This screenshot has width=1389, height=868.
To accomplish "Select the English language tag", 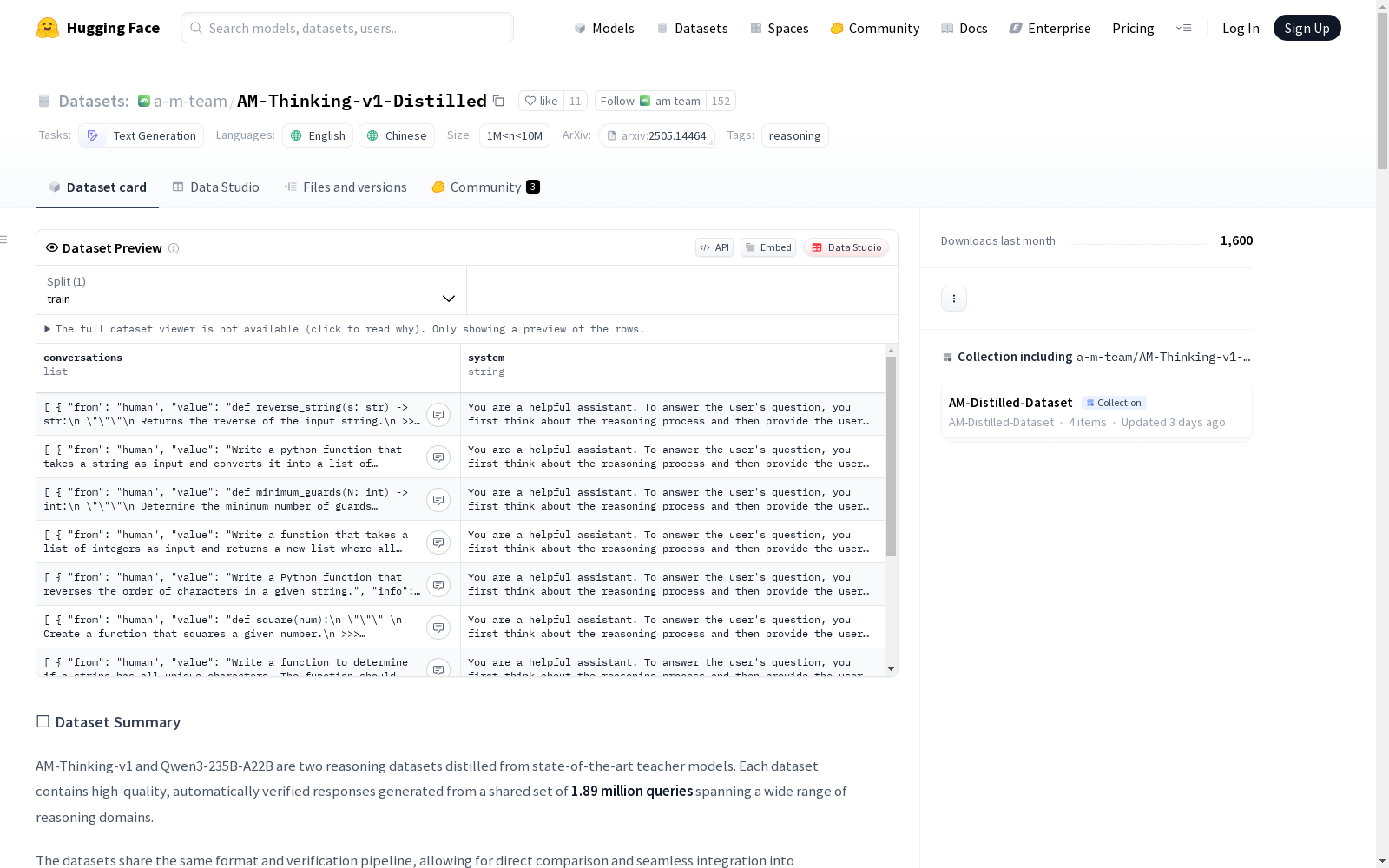I will point(318,135).
